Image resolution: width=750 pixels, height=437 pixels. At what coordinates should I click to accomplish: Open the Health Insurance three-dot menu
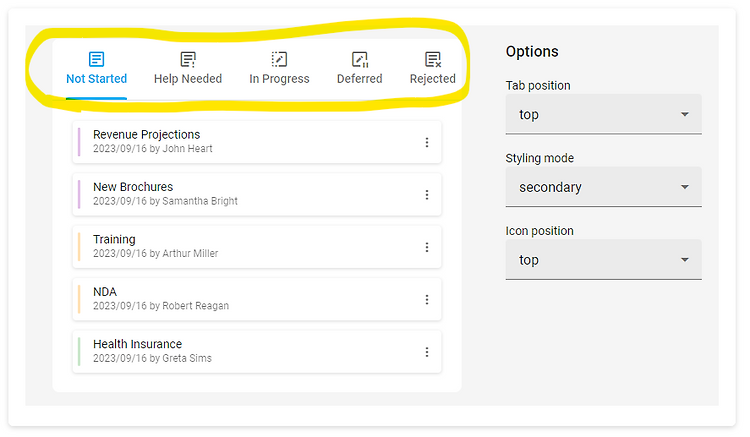pos(427,352)
